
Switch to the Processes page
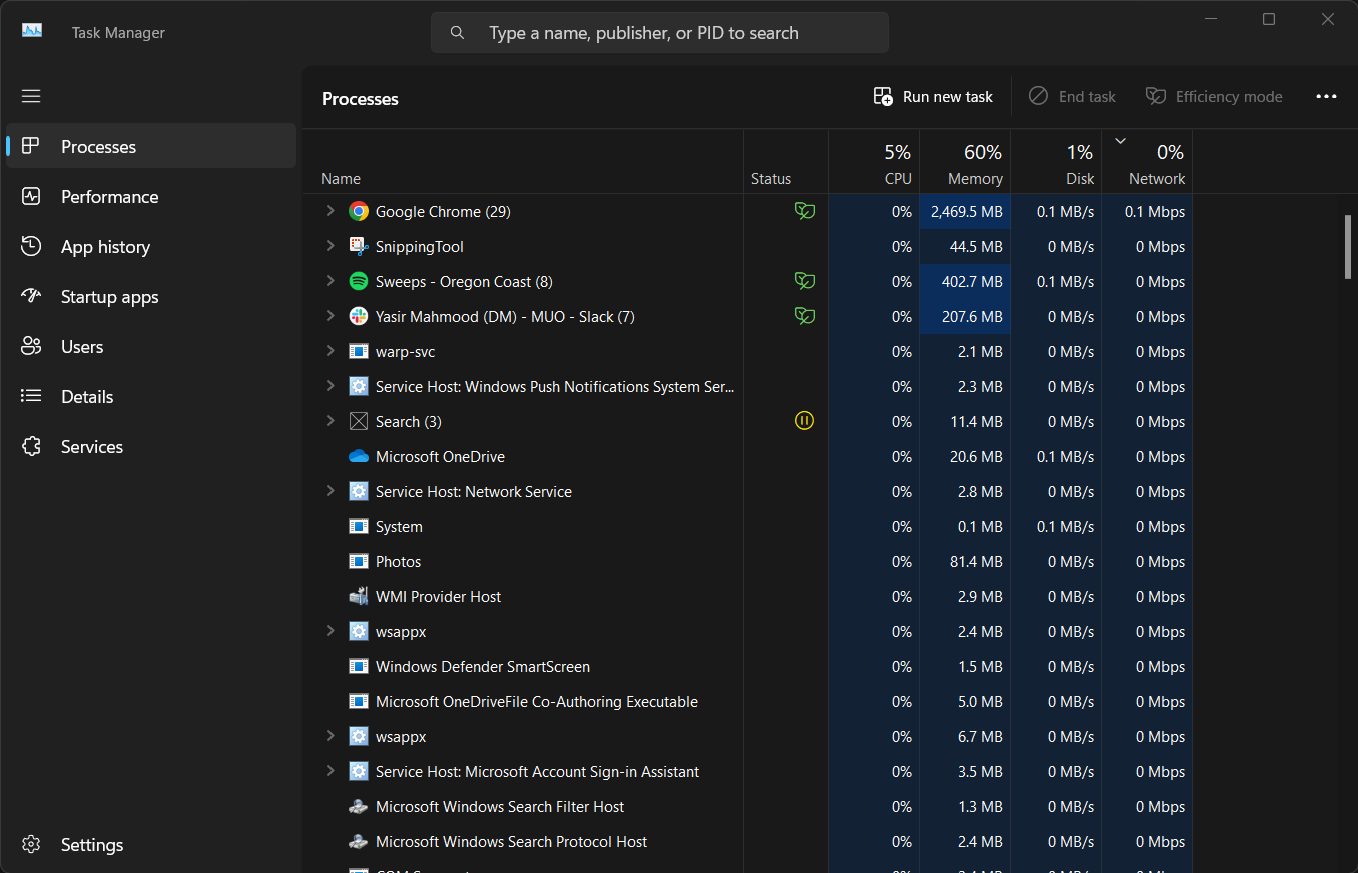(98, 146)
